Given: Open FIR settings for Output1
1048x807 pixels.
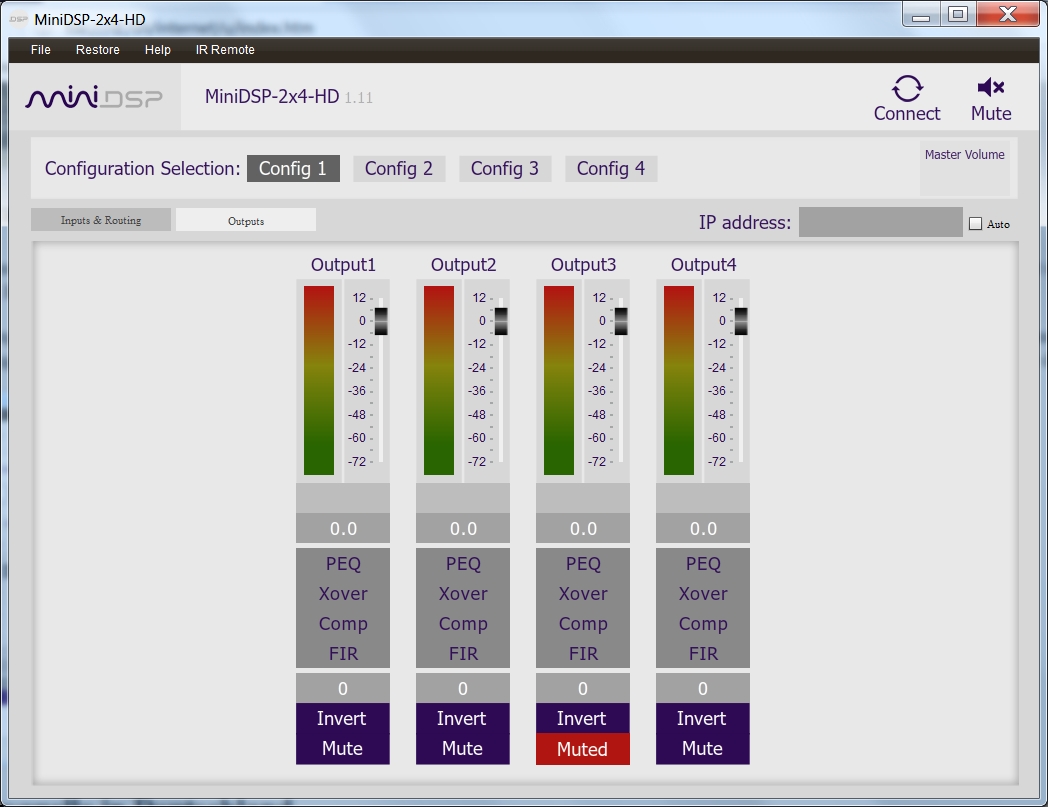Looking at the screenshot, I should tap(343, 653).
